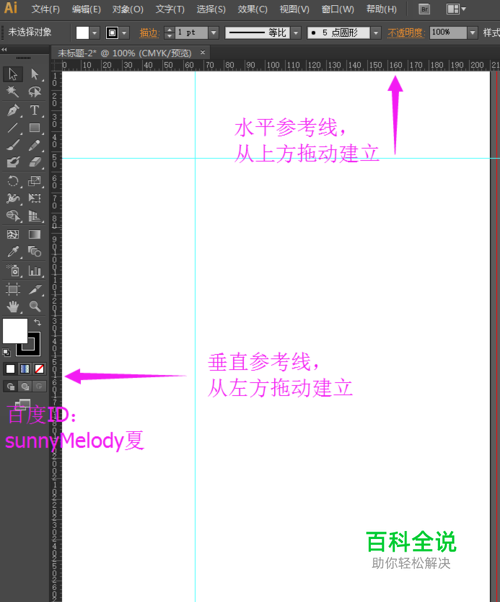Open 编辑(E) menu
The width and height of the screenshot is (500, 602).
[x=86, y=9]
